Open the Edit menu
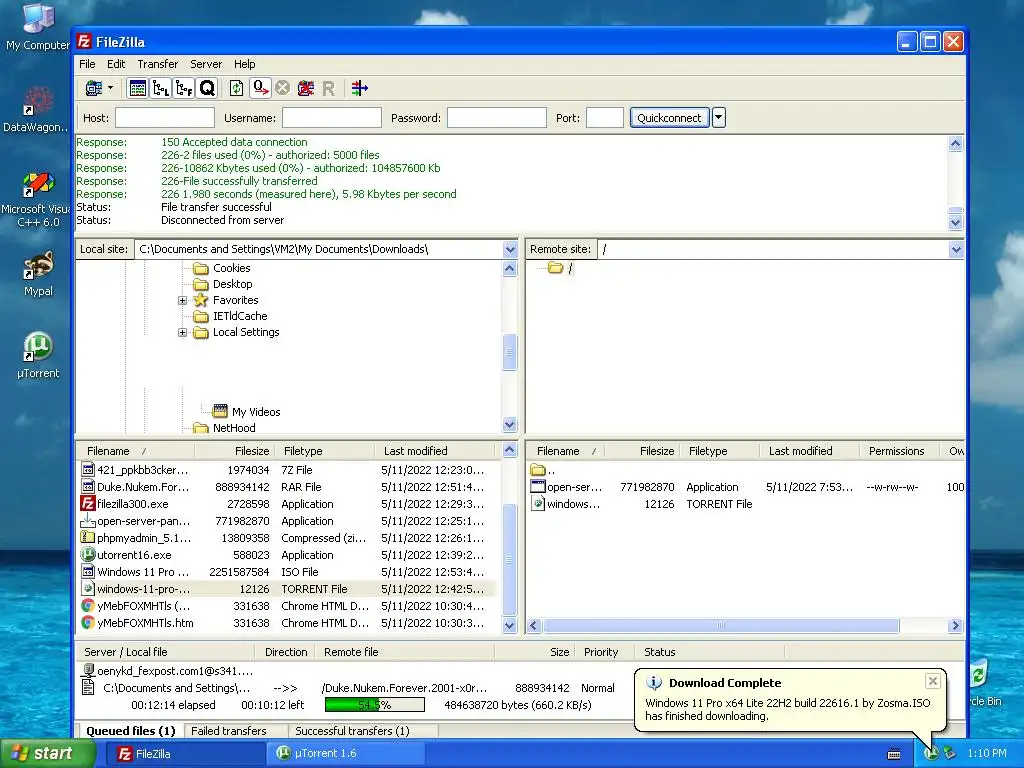 click(x=116, y=64)
